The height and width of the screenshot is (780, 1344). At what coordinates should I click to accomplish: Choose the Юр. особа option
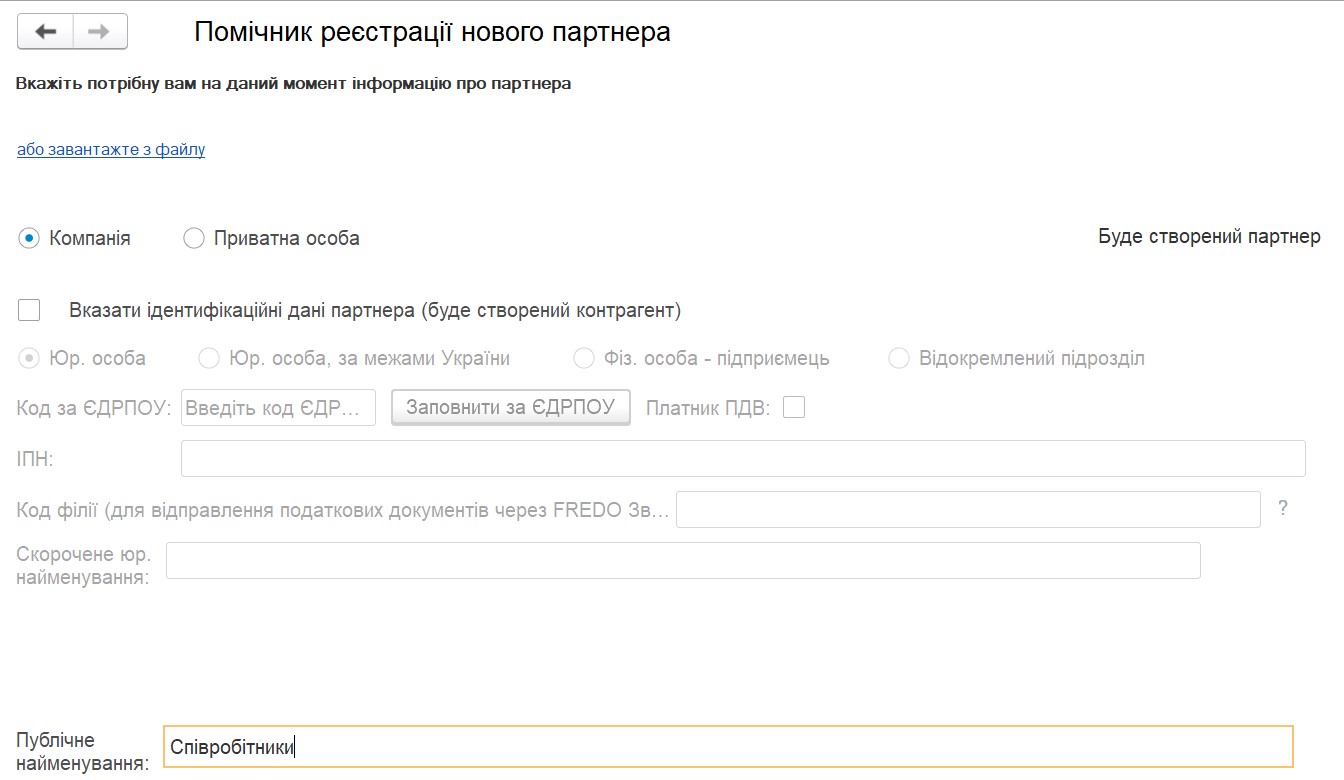(x=29, y=358)
